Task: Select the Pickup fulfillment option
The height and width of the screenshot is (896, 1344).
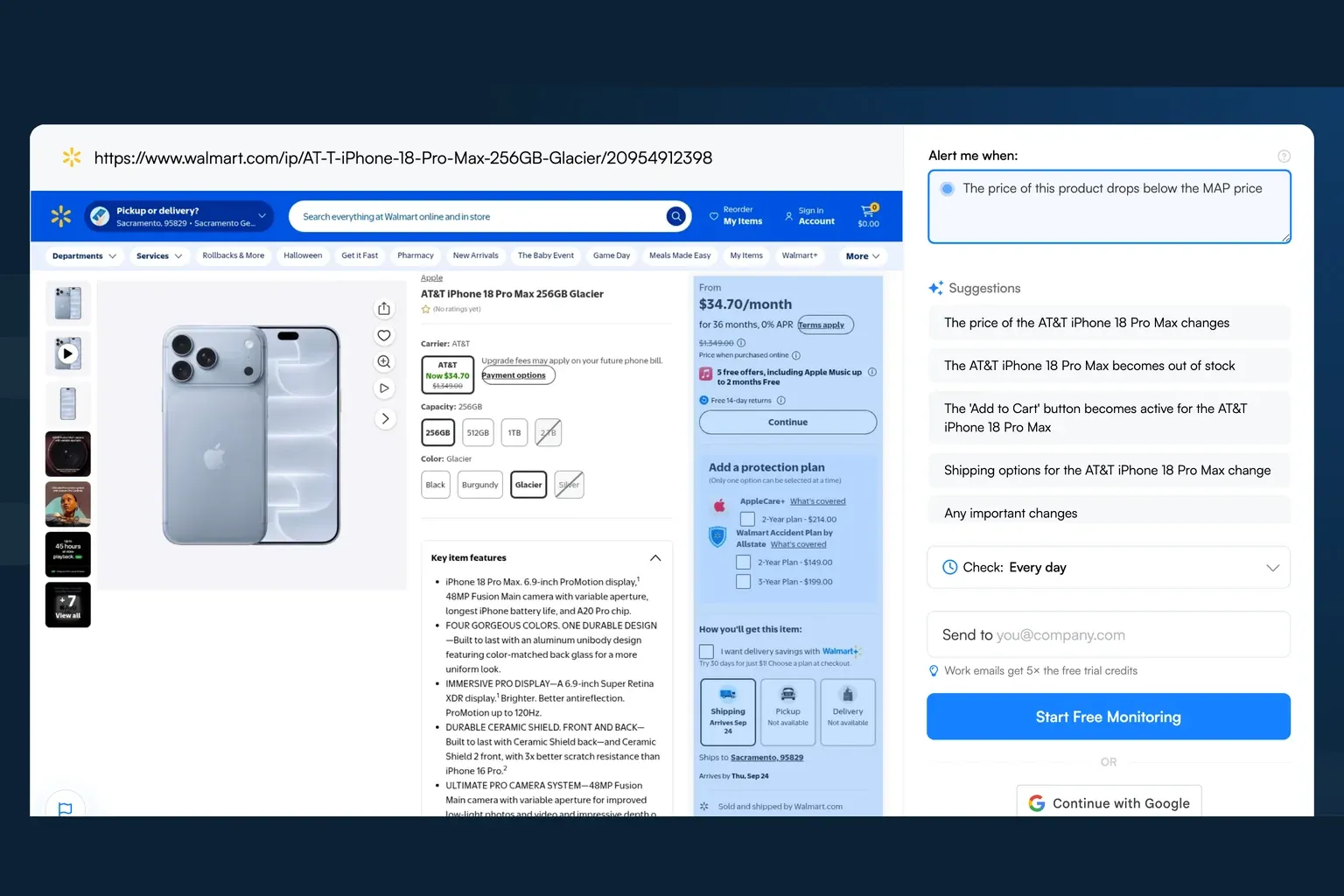Action: tap(788, 712)
